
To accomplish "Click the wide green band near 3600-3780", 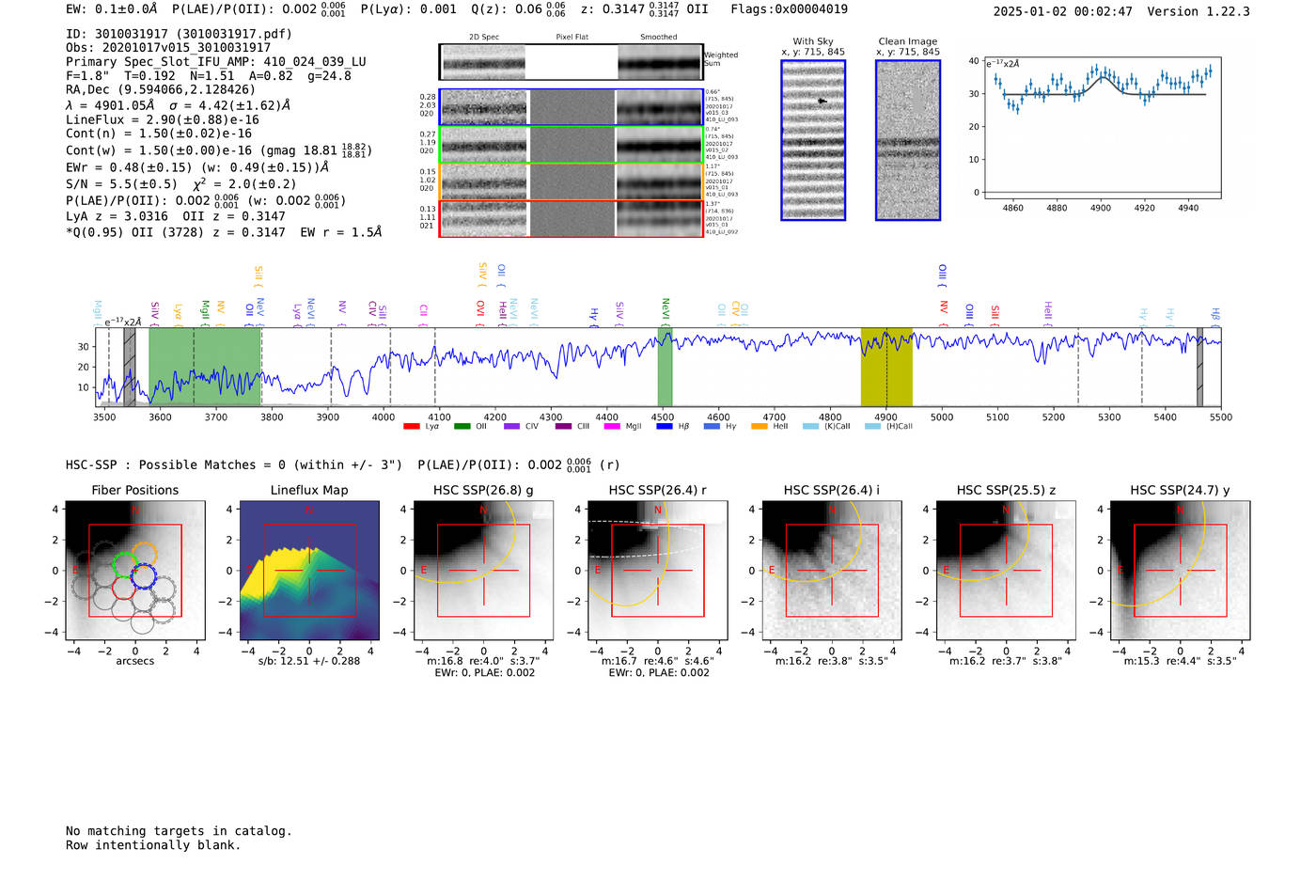I will coord(205,367).
